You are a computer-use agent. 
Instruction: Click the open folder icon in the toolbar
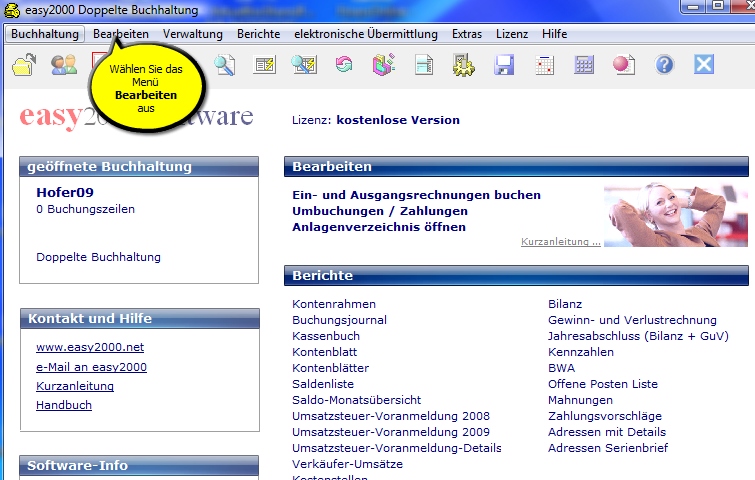[x=24, y=65]
